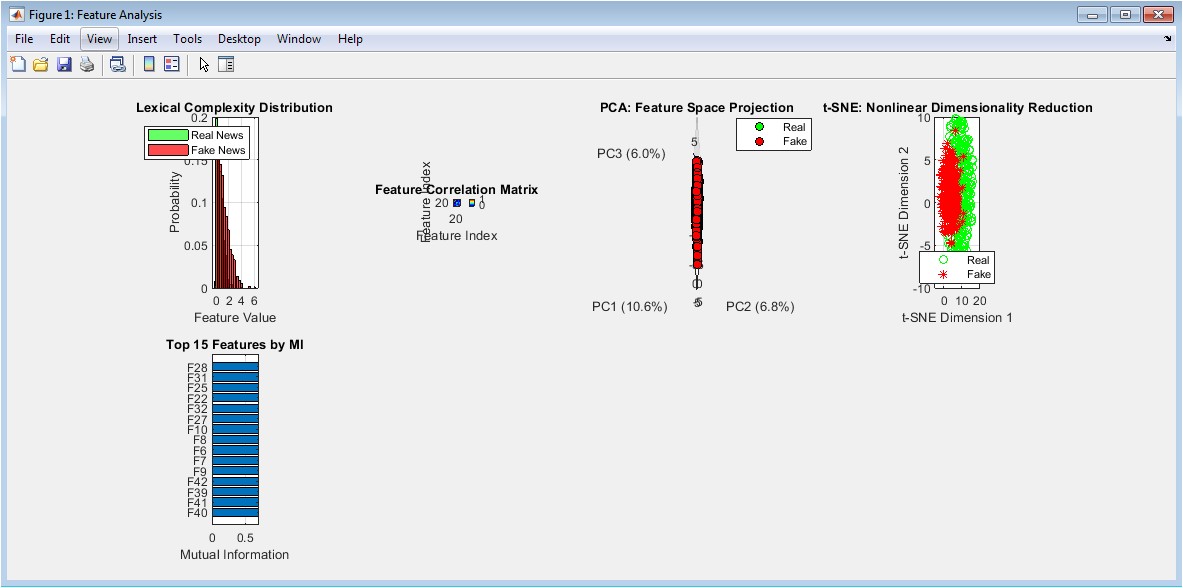Save the figure using the floppy disk icon

point(64,65)
